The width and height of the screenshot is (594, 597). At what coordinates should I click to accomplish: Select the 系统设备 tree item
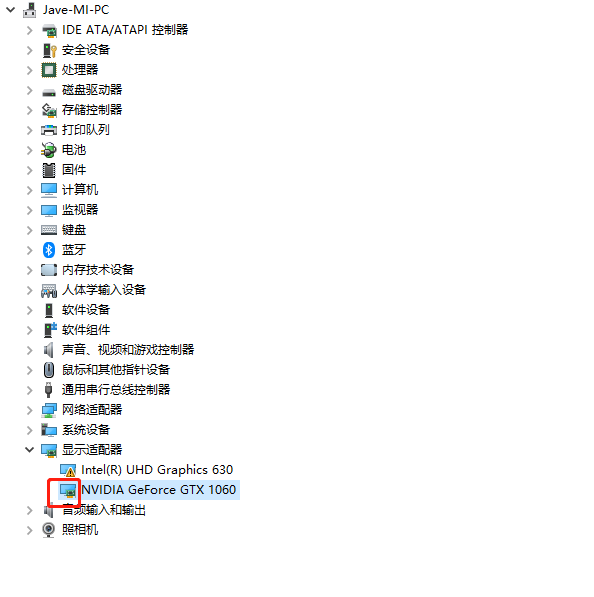(x=86, y=430)
